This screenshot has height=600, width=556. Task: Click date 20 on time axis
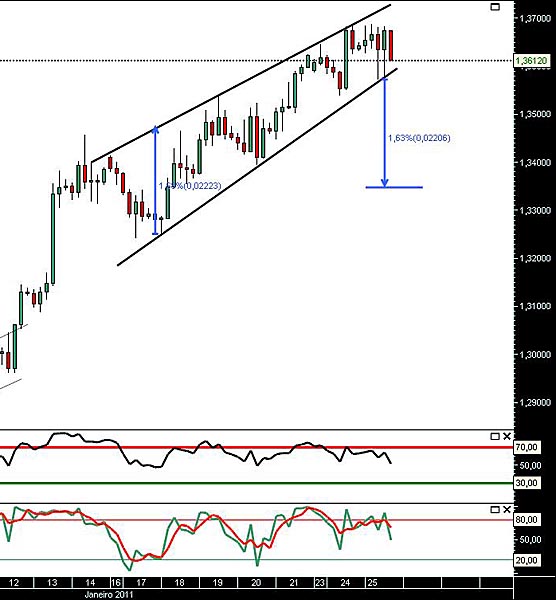point(256,582)
